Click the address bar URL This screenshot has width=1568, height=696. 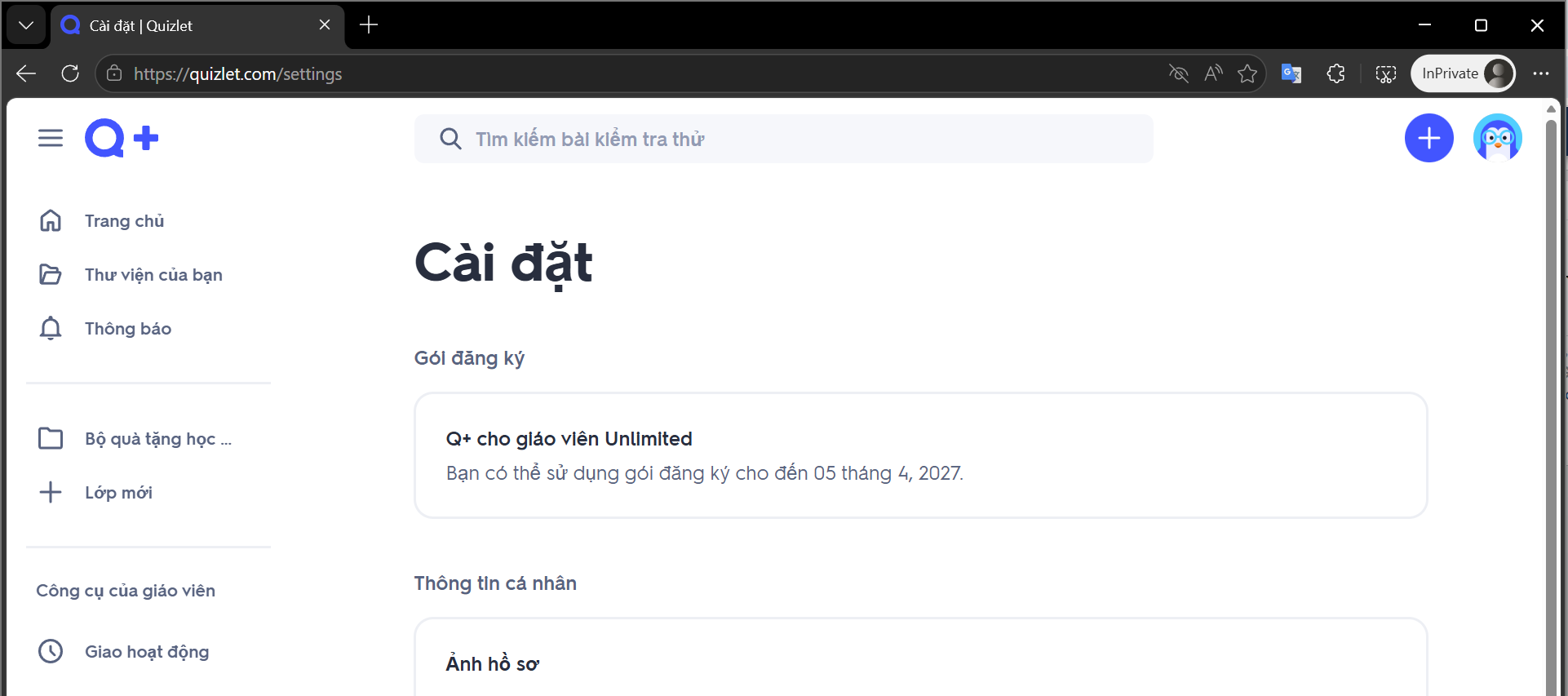(238, 73)
